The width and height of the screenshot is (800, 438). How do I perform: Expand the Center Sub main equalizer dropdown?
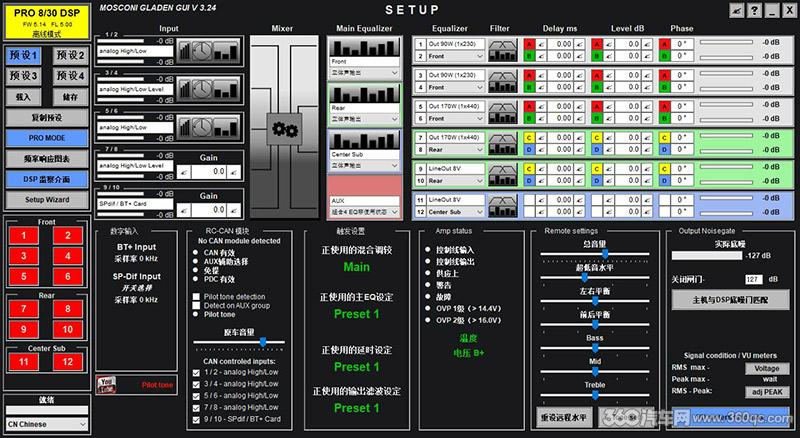coord(364,165)
